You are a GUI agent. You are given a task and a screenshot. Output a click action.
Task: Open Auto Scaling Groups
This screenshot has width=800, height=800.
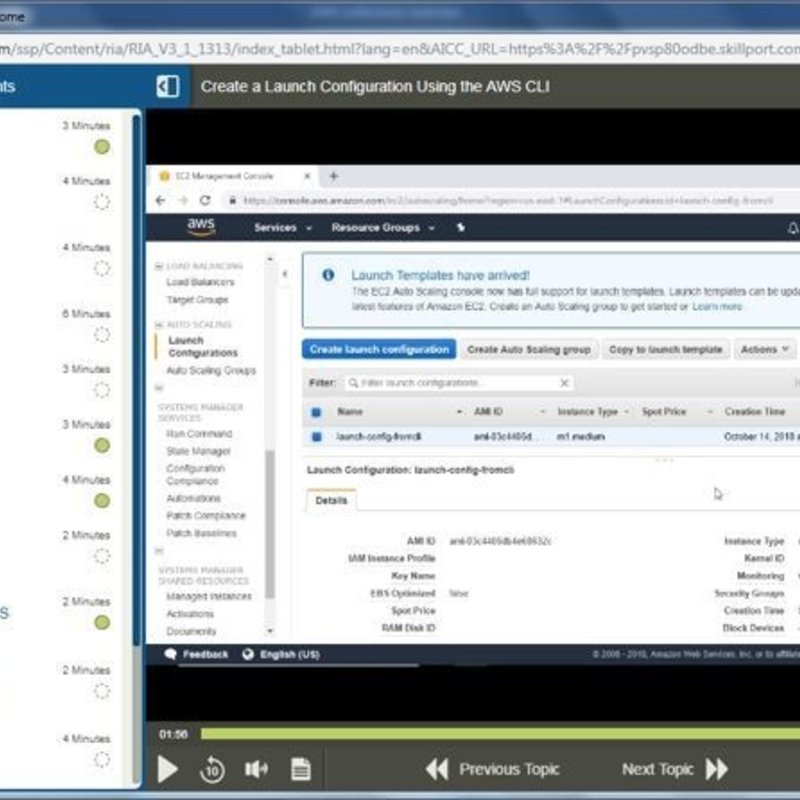pyautogui.click(x=211, y=370)
